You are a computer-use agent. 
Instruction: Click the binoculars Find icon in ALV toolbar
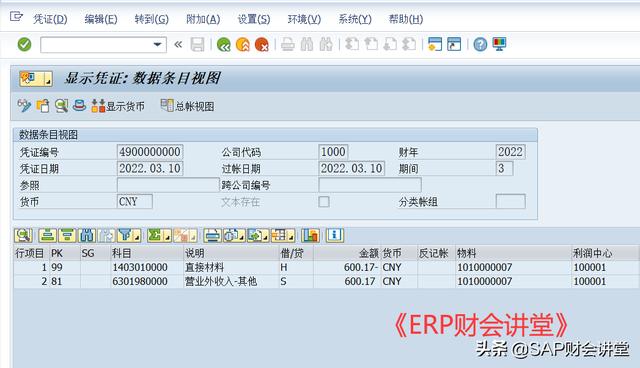[87, 235]
